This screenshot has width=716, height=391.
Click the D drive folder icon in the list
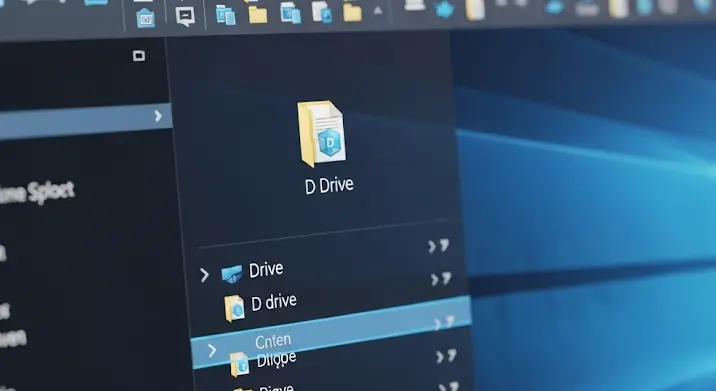click(x=234, y=308)
